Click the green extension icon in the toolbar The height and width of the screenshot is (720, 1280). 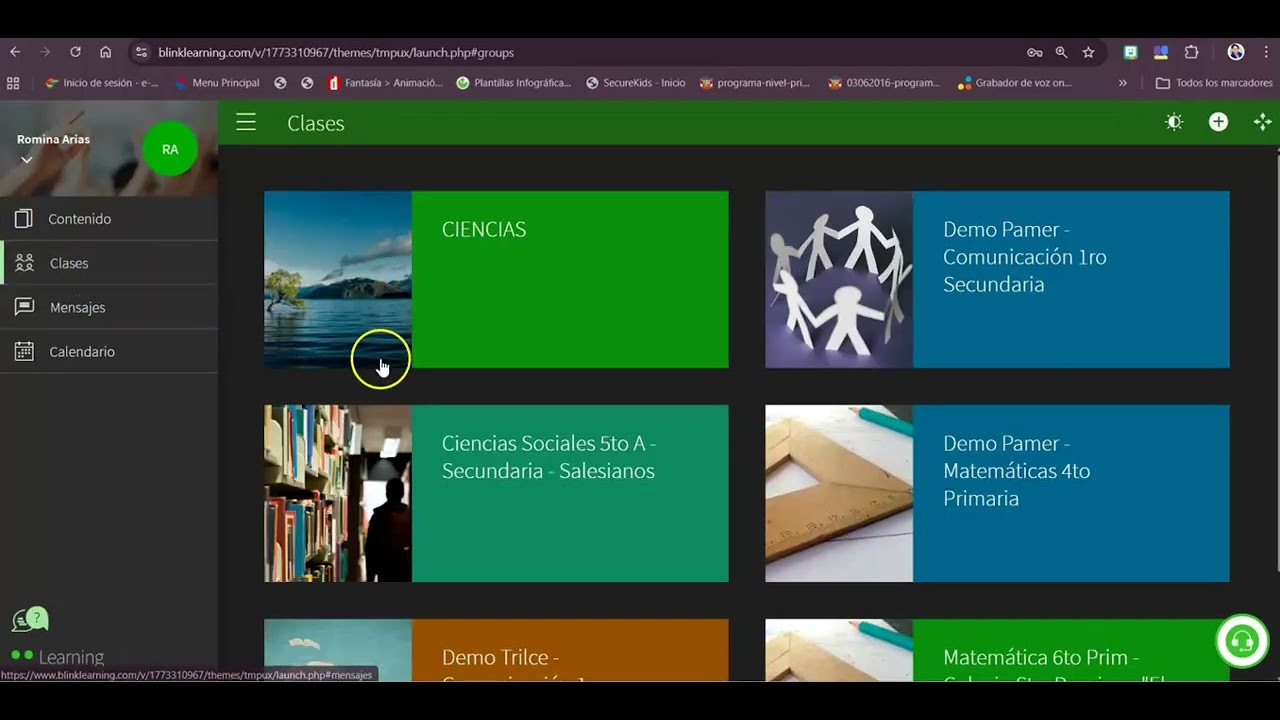1131,52
